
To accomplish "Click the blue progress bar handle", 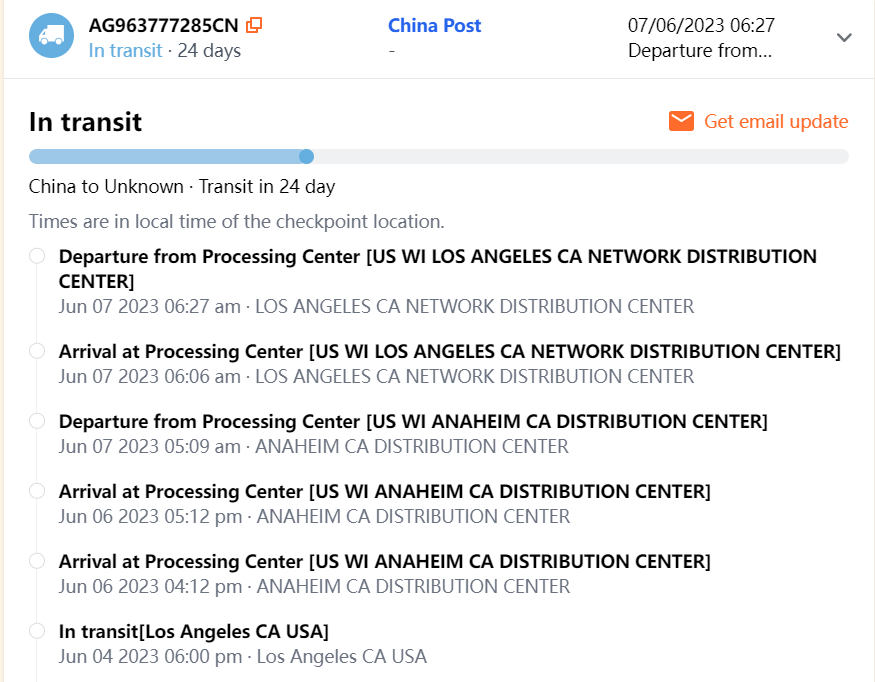I will (307, 156).
